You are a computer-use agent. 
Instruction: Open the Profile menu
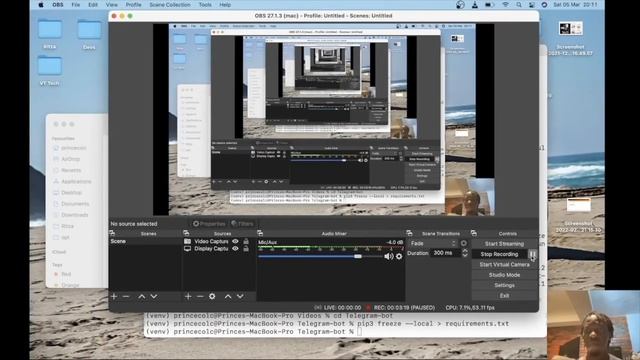(133, 5)
